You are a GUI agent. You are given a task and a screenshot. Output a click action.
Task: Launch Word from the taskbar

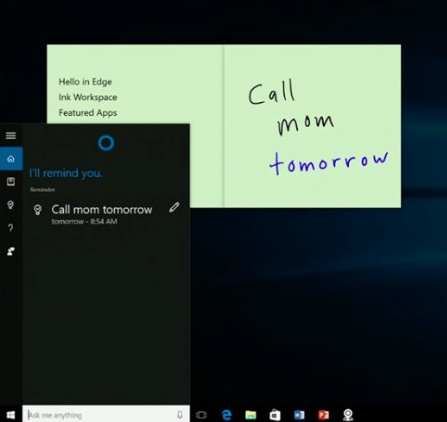[299, 415]
